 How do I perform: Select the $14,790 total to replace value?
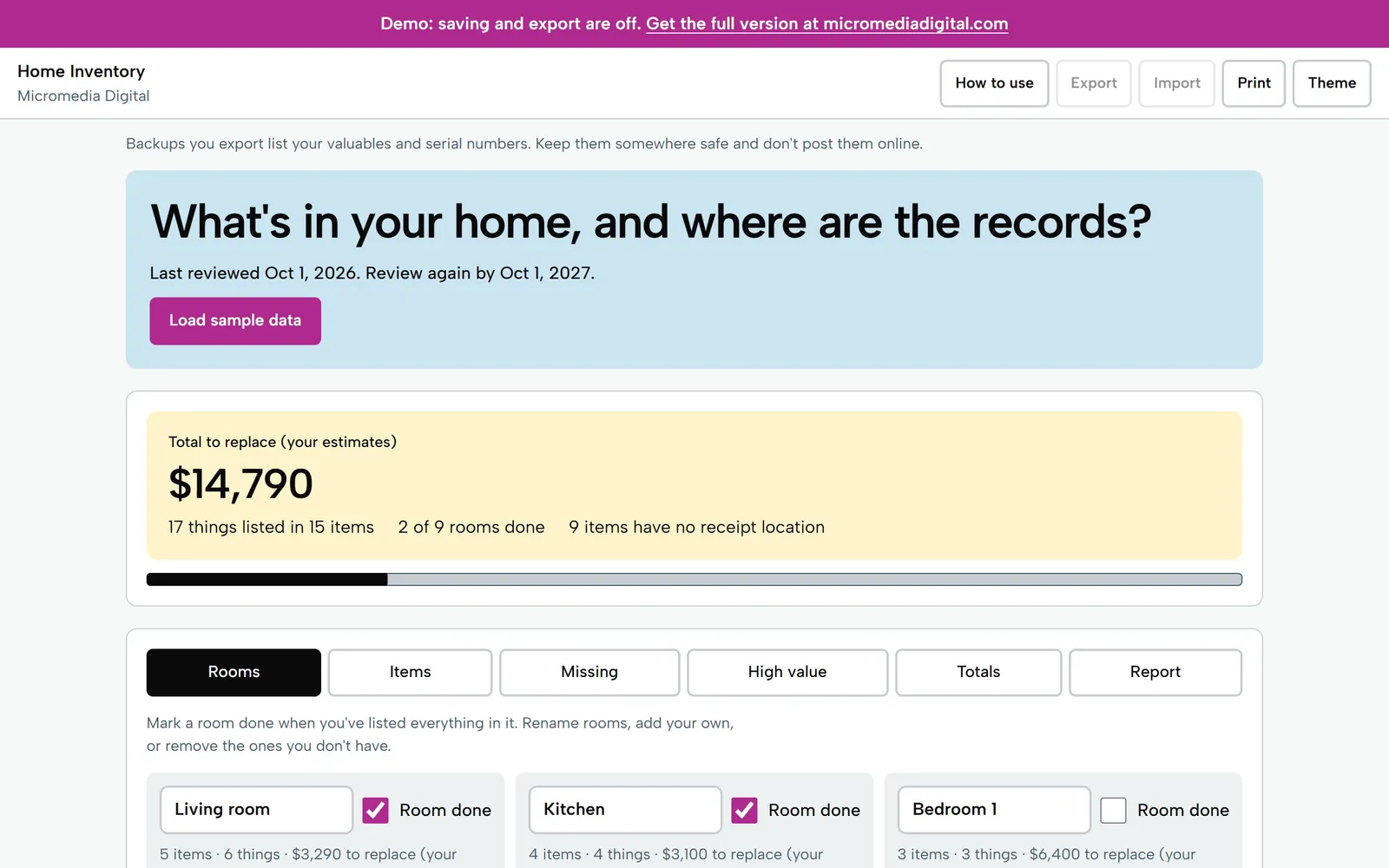[240, 484]
